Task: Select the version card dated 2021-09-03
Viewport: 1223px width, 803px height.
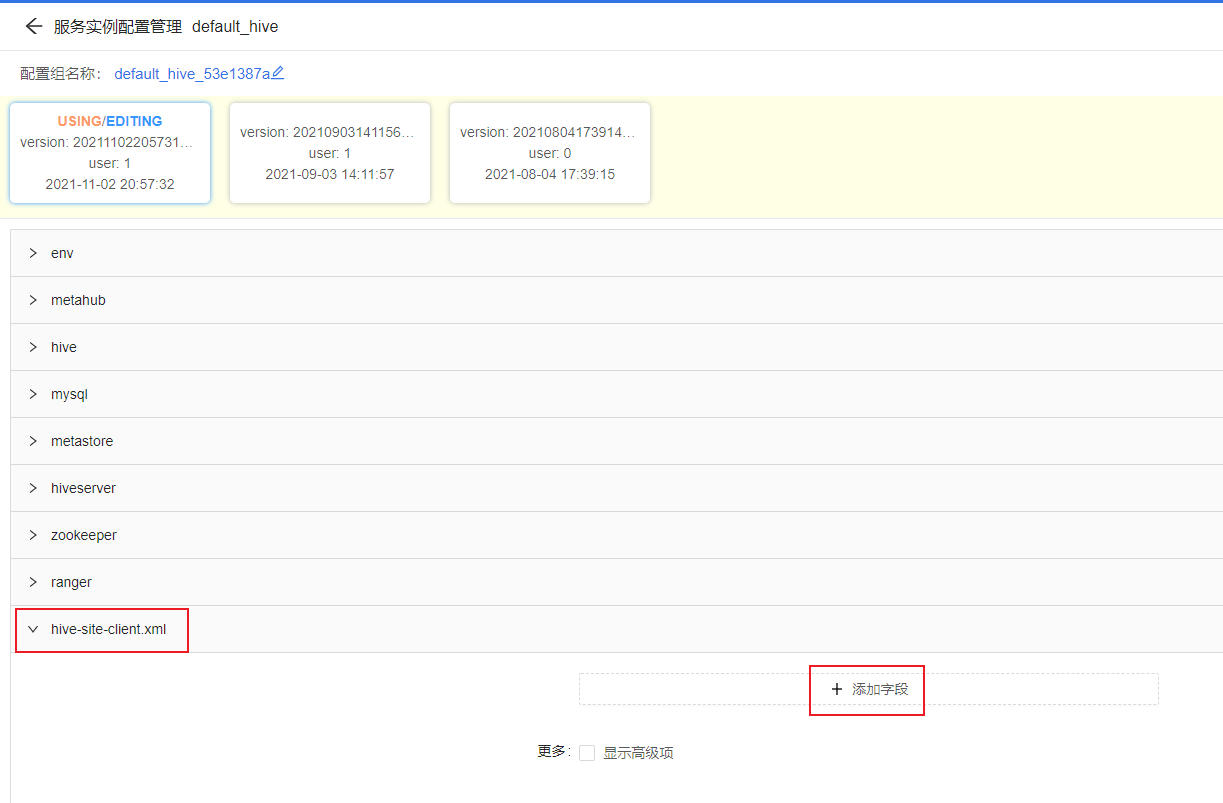Action: point(330,152)
